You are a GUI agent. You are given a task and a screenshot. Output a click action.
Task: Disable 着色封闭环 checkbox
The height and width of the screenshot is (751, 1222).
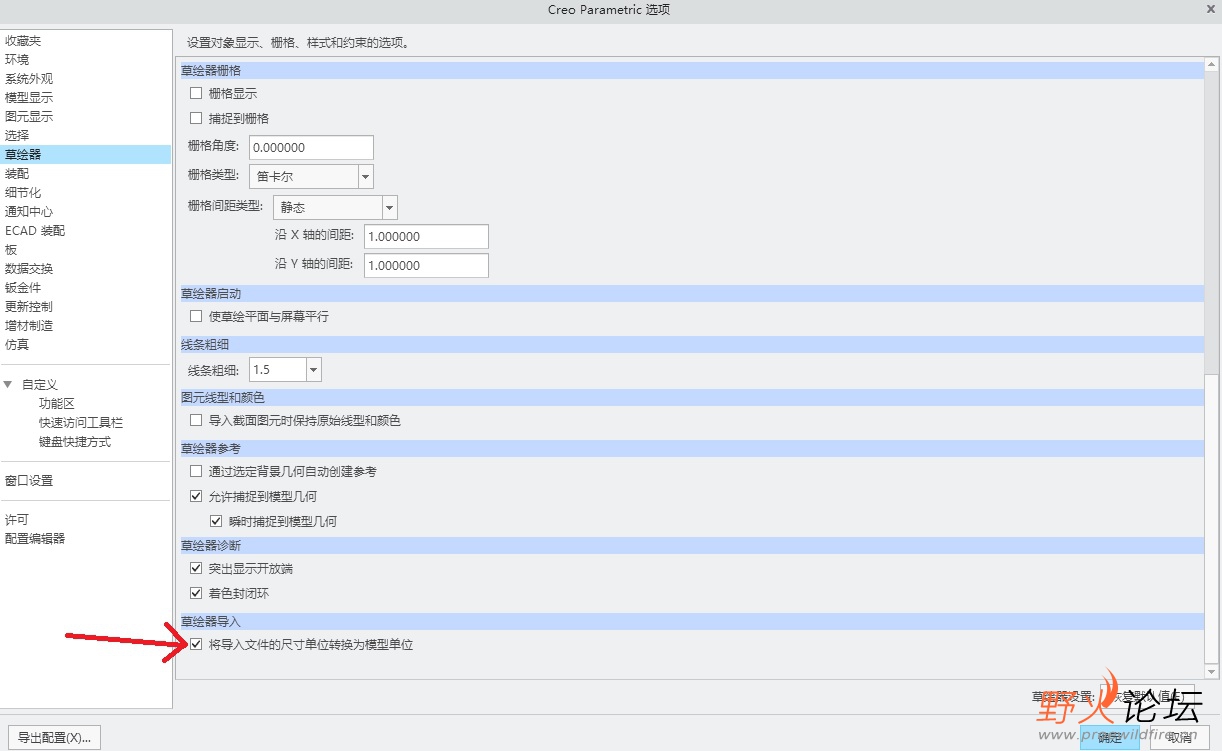(x=196, y=593)
